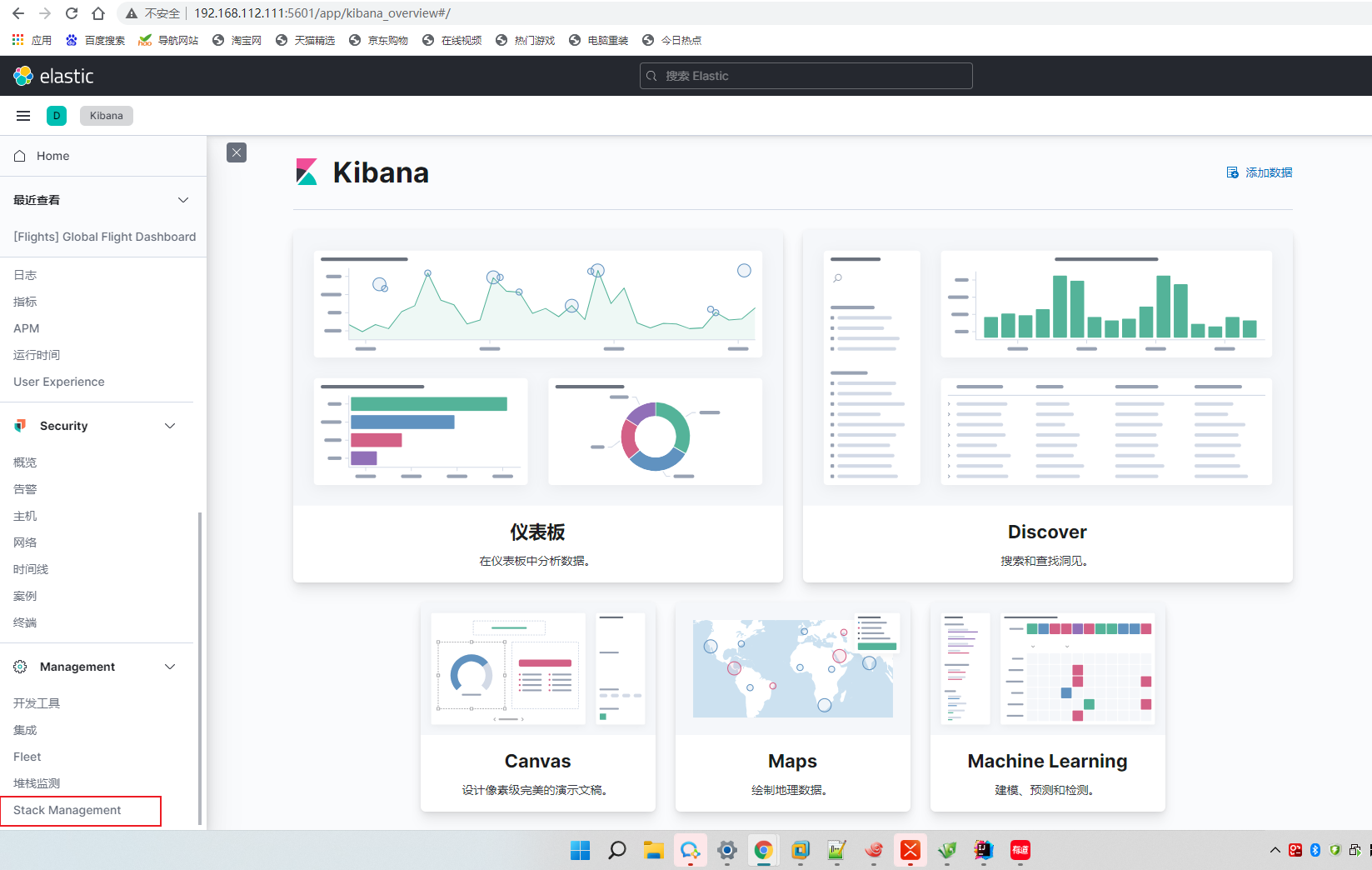Open the Canvas card
Image resolution: width=1372 pixels, height=870 pixels.
point(538,707)
